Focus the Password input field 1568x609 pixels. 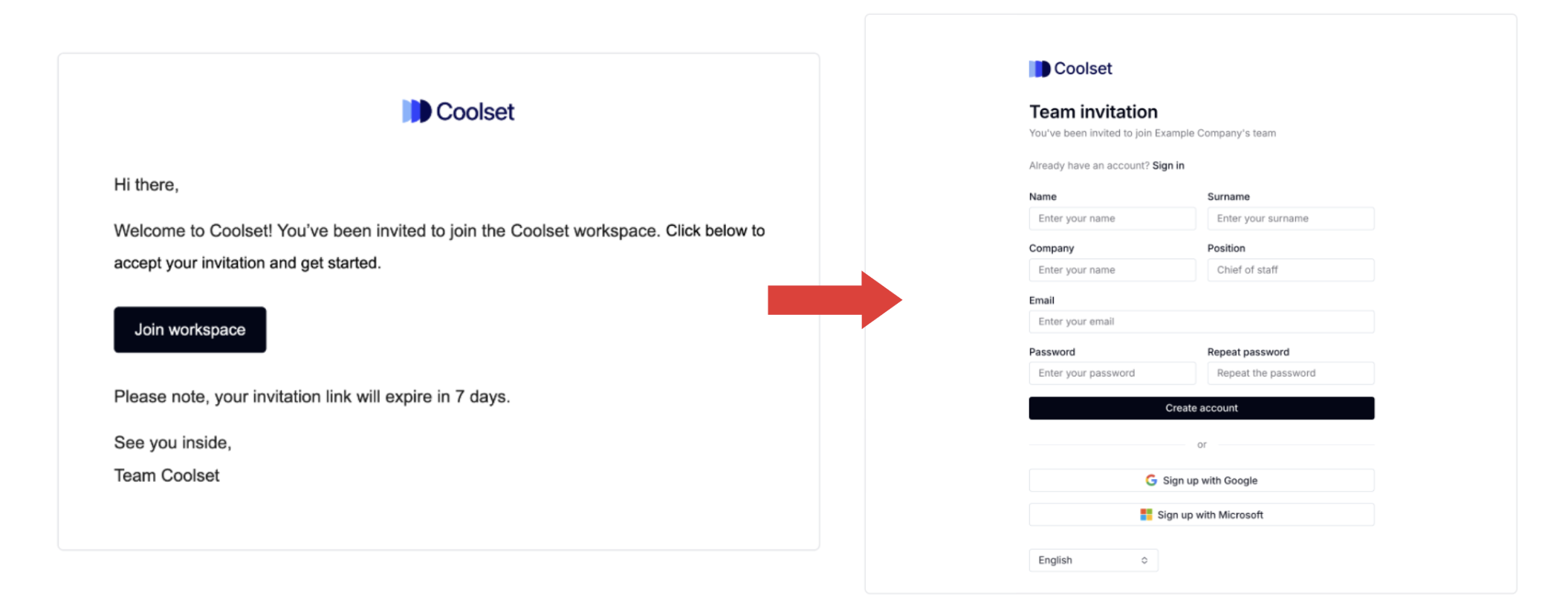pyautogui.click(x=1112, y=373)
